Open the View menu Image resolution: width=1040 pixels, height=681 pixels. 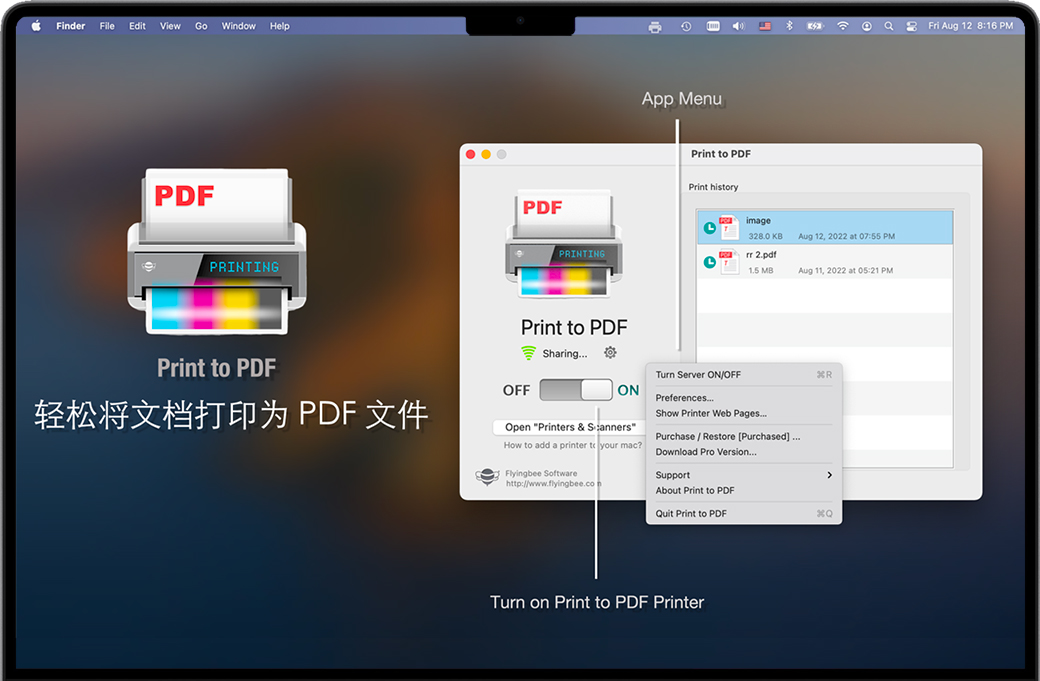170,26
